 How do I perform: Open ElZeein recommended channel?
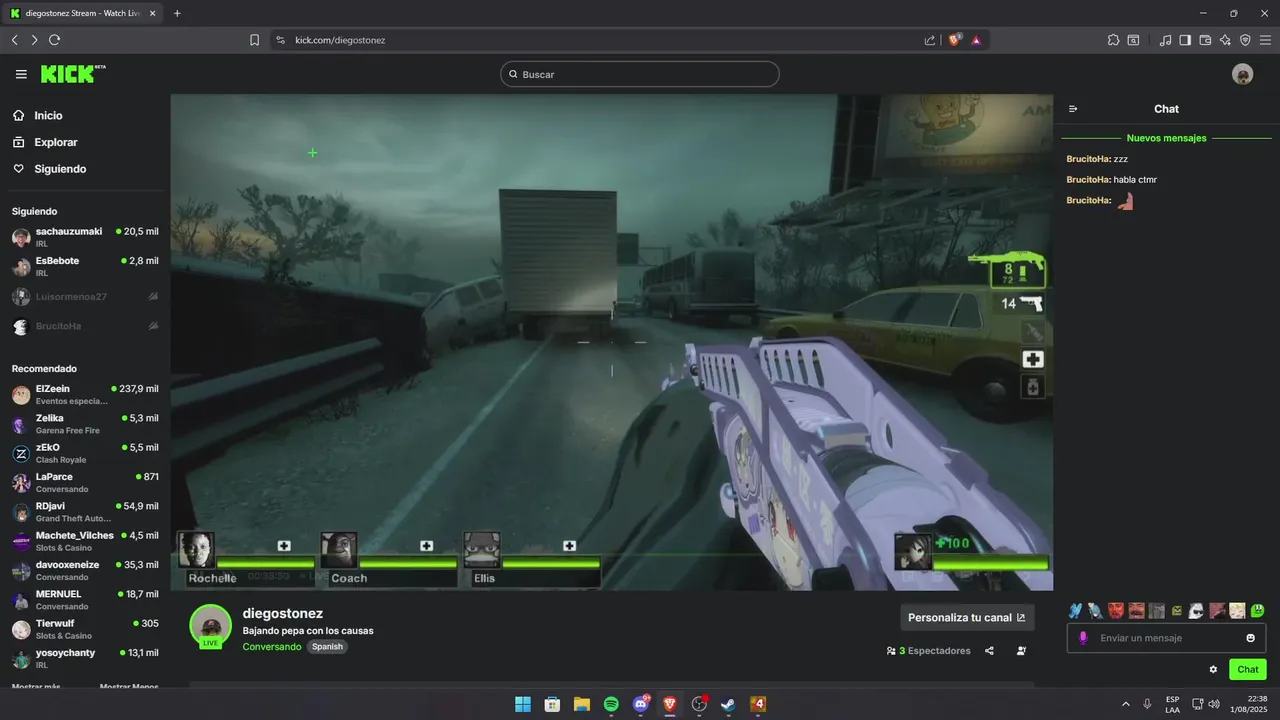[85, 394]
